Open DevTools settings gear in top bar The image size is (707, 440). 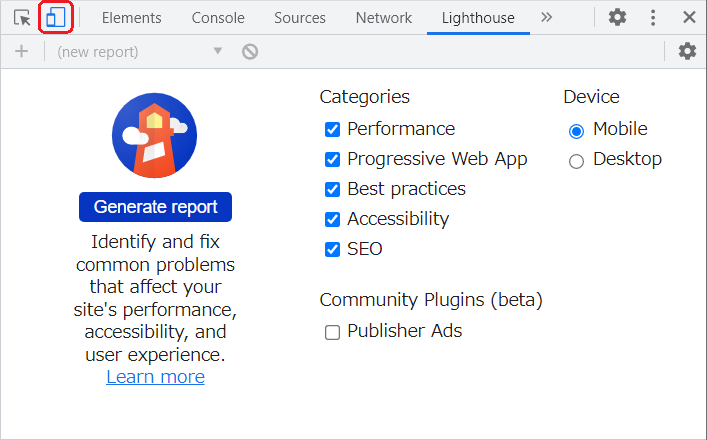click(618, 18)
